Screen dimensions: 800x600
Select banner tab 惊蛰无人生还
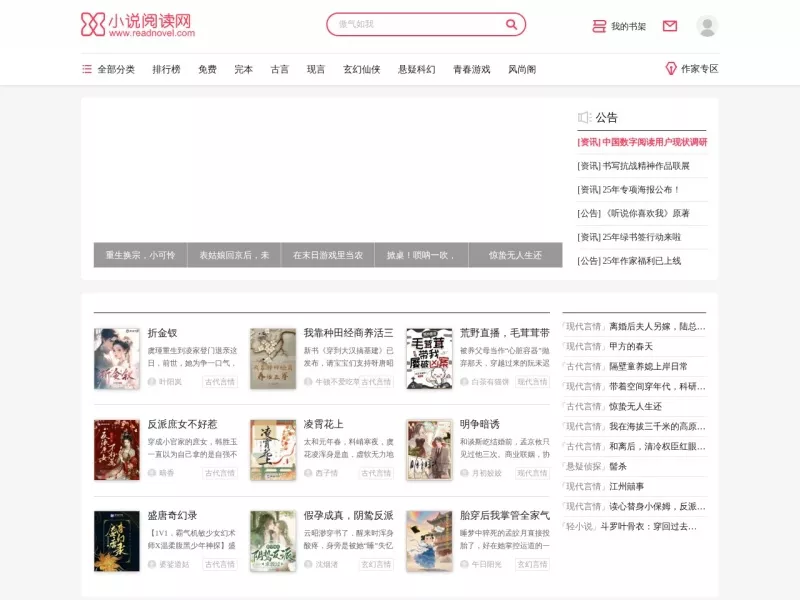[x=515, y=255]
